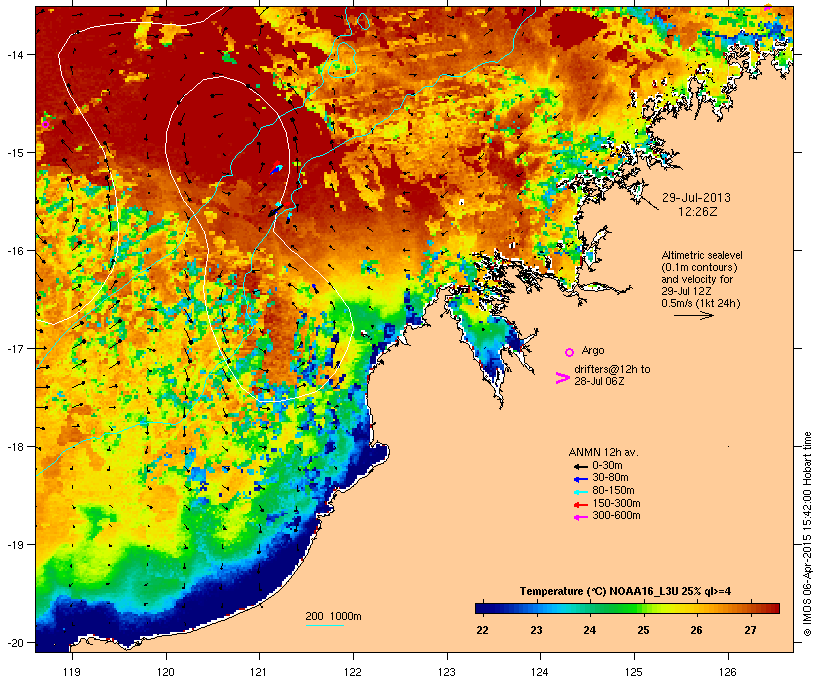820x680 pixels.
Task: Click the cyan 200 1000m isobath legend line
Action: (324, 625)
